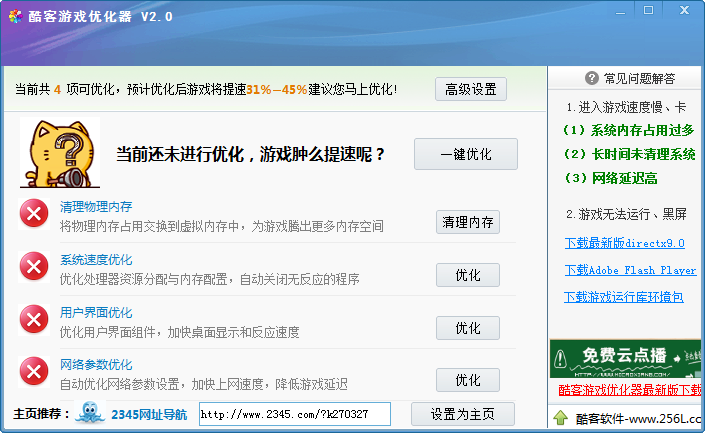Click red X icon beside 清理物理内存
The image size is (705, 433).
pos(34,214)
